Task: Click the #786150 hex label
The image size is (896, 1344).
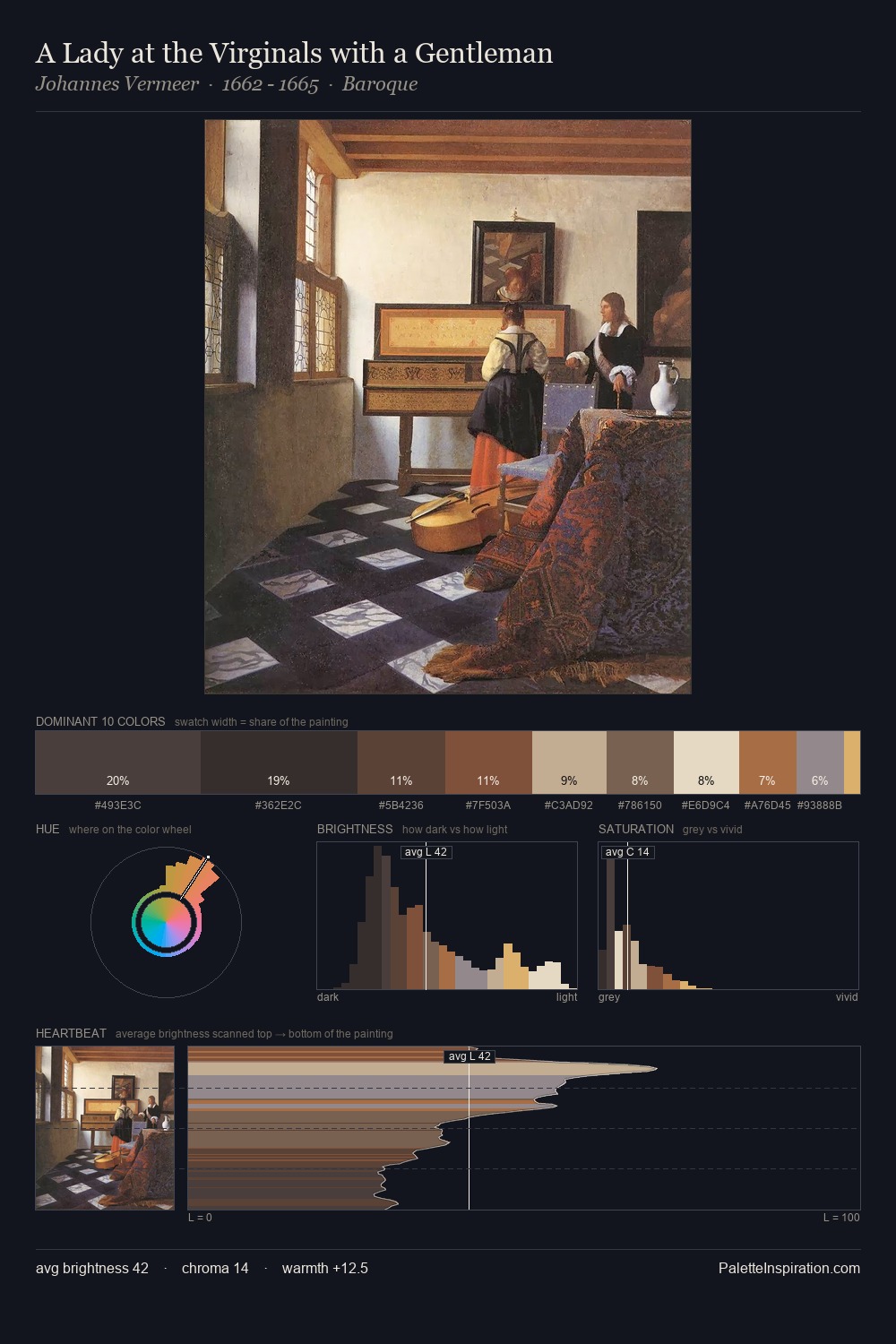Action: click(x=640, y=806)
